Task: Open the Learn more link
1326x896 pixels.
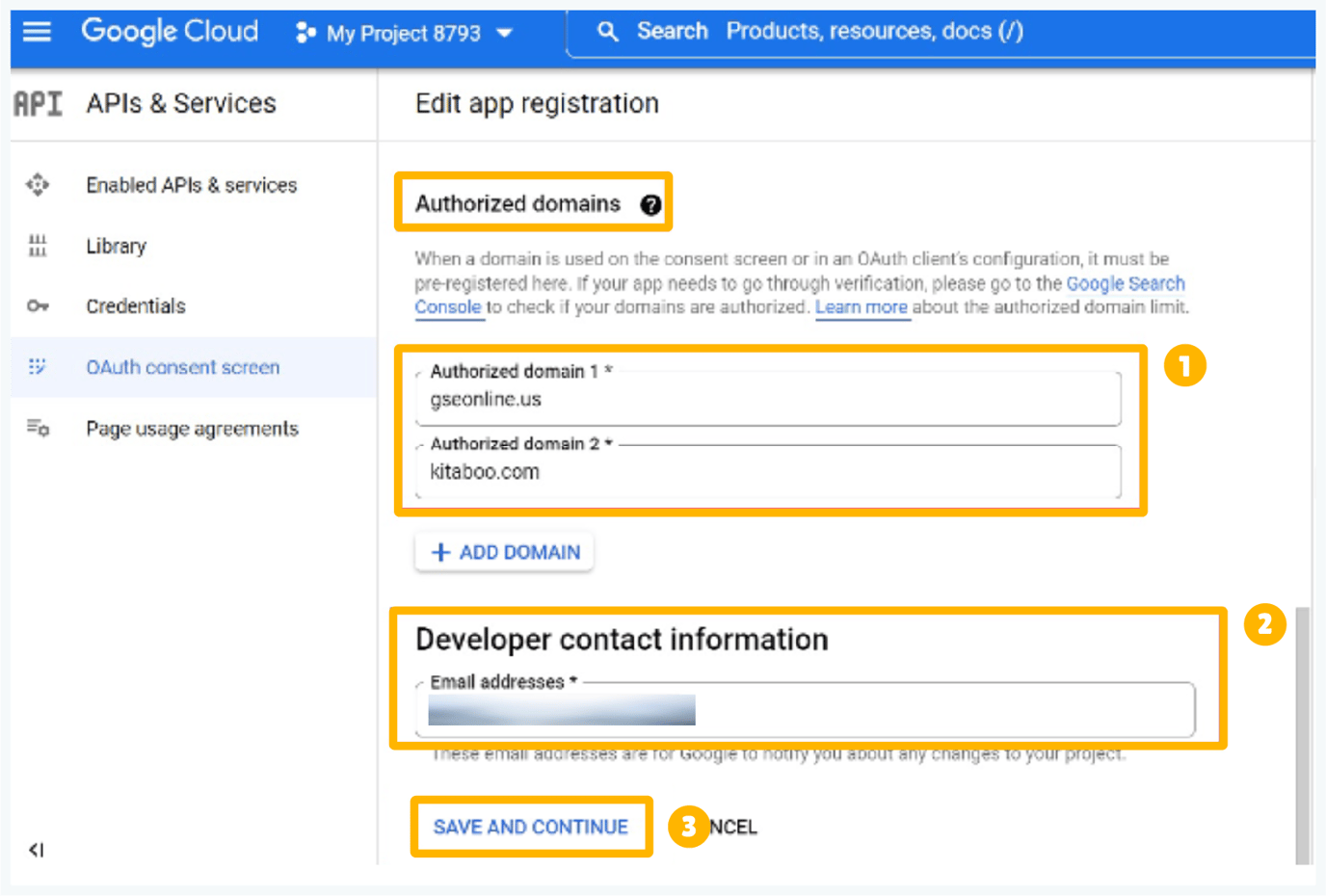Action: tap(861, 307)
